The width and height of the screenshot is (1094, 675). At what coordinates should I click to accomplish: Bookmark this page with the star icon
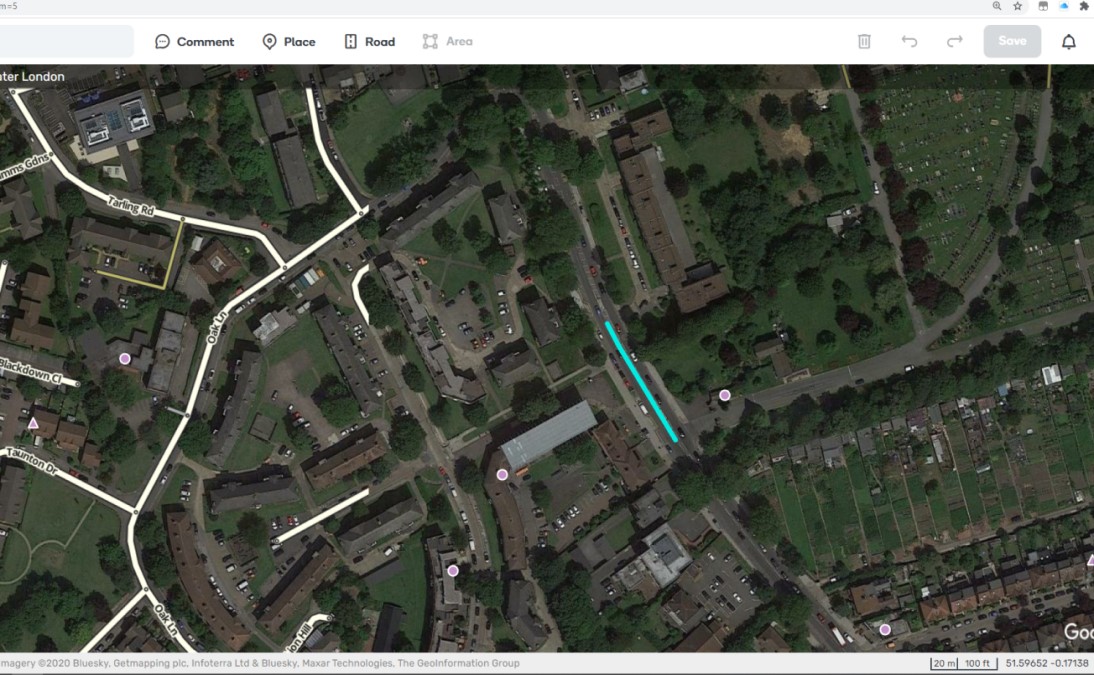tap(1017, 6)
